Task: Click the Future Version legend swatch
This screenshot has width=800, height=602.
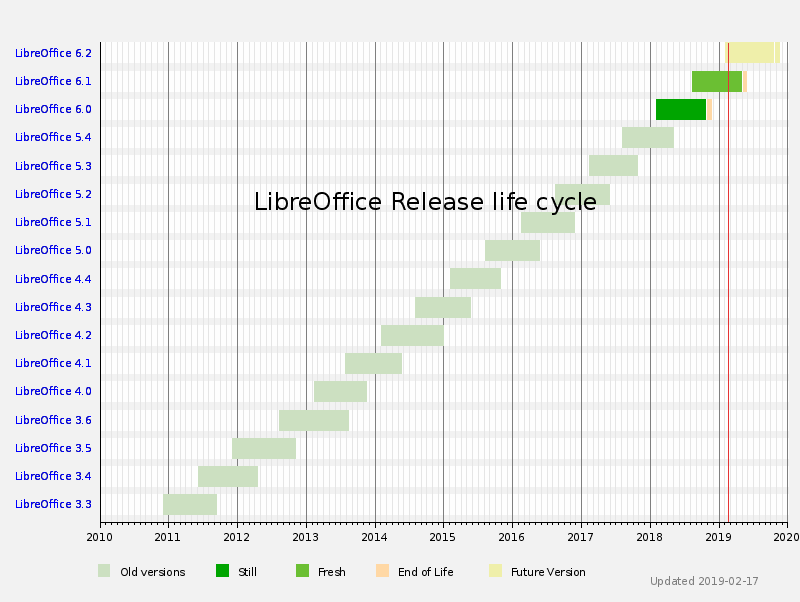Action: click(x=495, y=571)
